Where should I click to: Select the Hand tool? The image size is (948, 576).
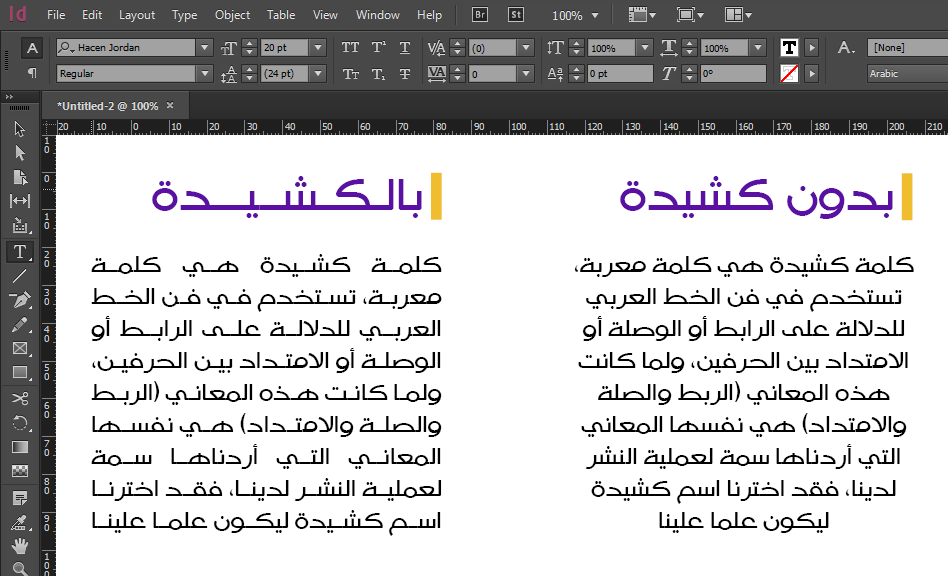(x=19, y=546)
